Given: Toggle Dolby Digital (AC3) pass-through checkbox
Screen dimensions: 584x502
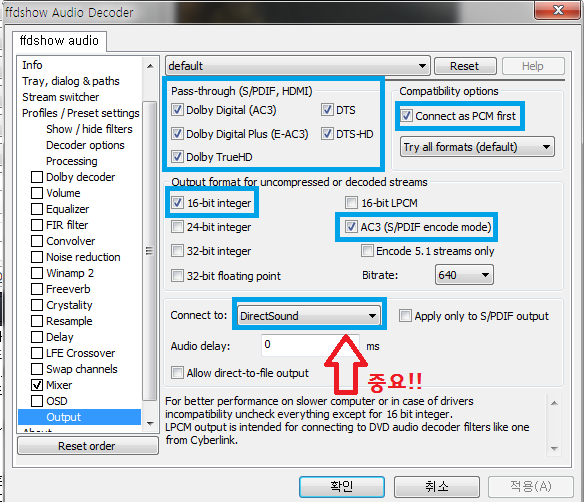Looking at the screenshot, I should pyautogui.click(x=177, y=110).
